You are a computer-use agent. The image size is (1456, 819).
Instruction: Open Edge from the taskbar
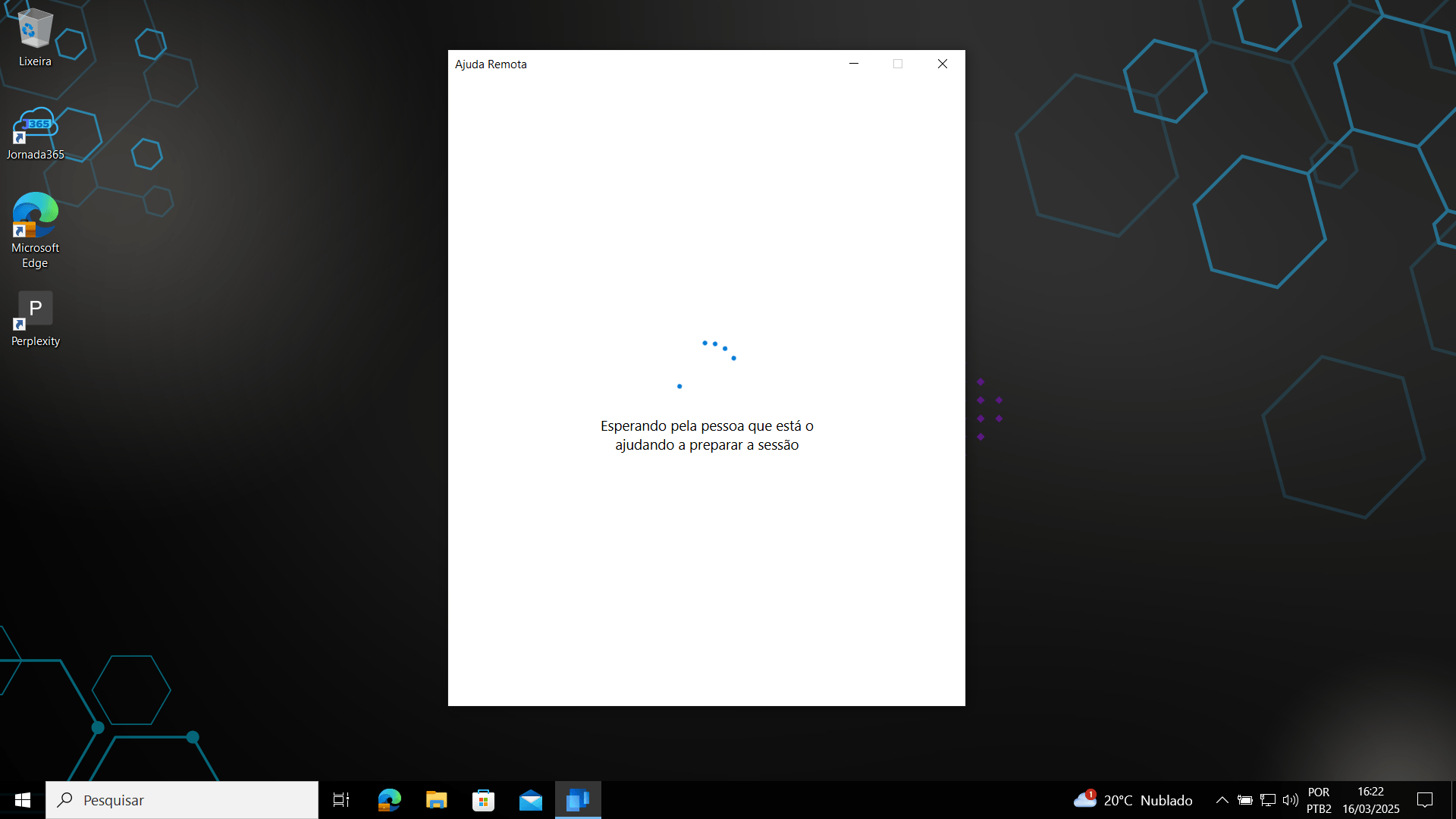(x=389, y=800)
